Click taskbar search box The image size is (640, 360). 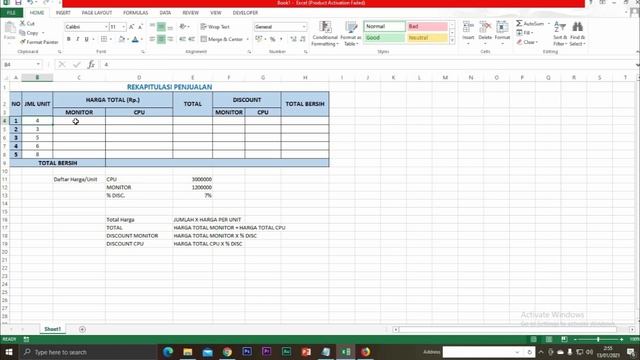(88, 352)
